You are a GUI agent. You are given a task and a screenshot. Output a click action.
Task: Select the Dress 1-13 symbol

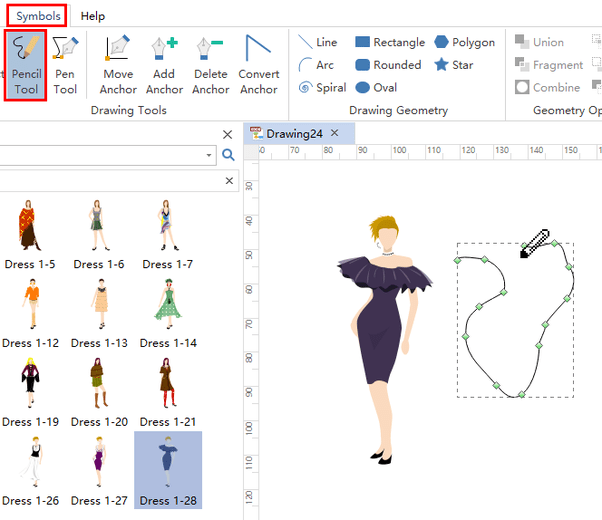pyautogui.click(x=99, y=313)
